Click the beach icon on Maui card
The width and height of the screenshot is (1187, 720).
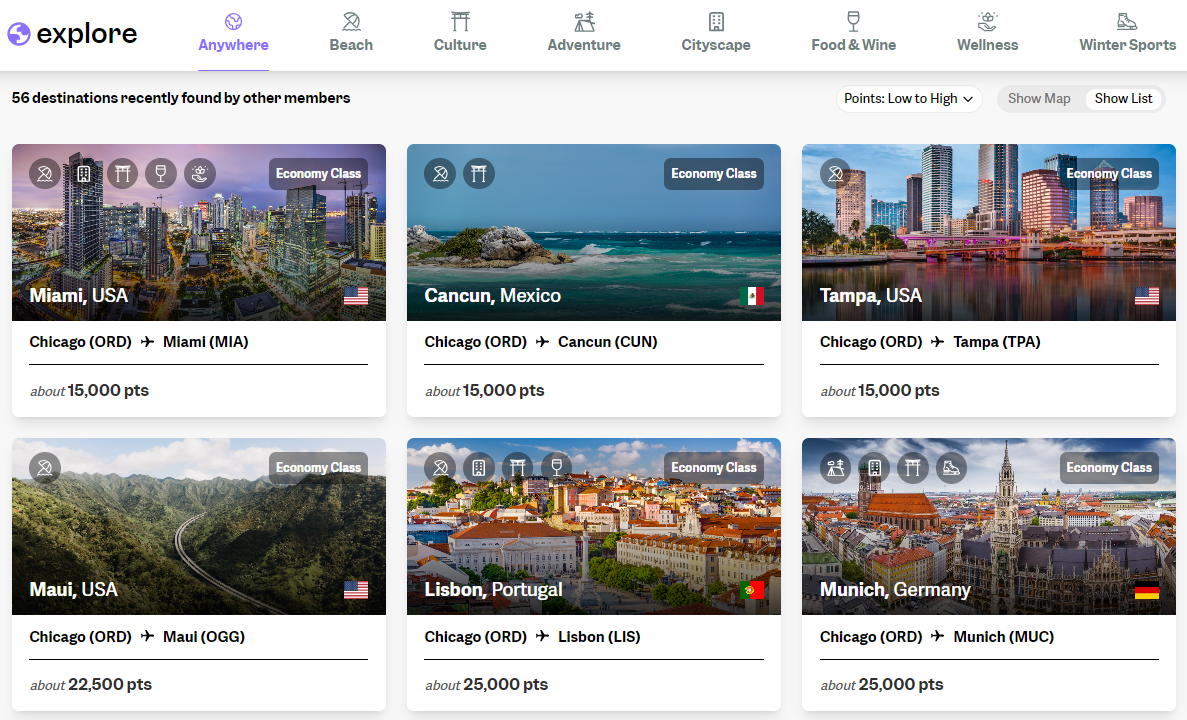[45, 468]
